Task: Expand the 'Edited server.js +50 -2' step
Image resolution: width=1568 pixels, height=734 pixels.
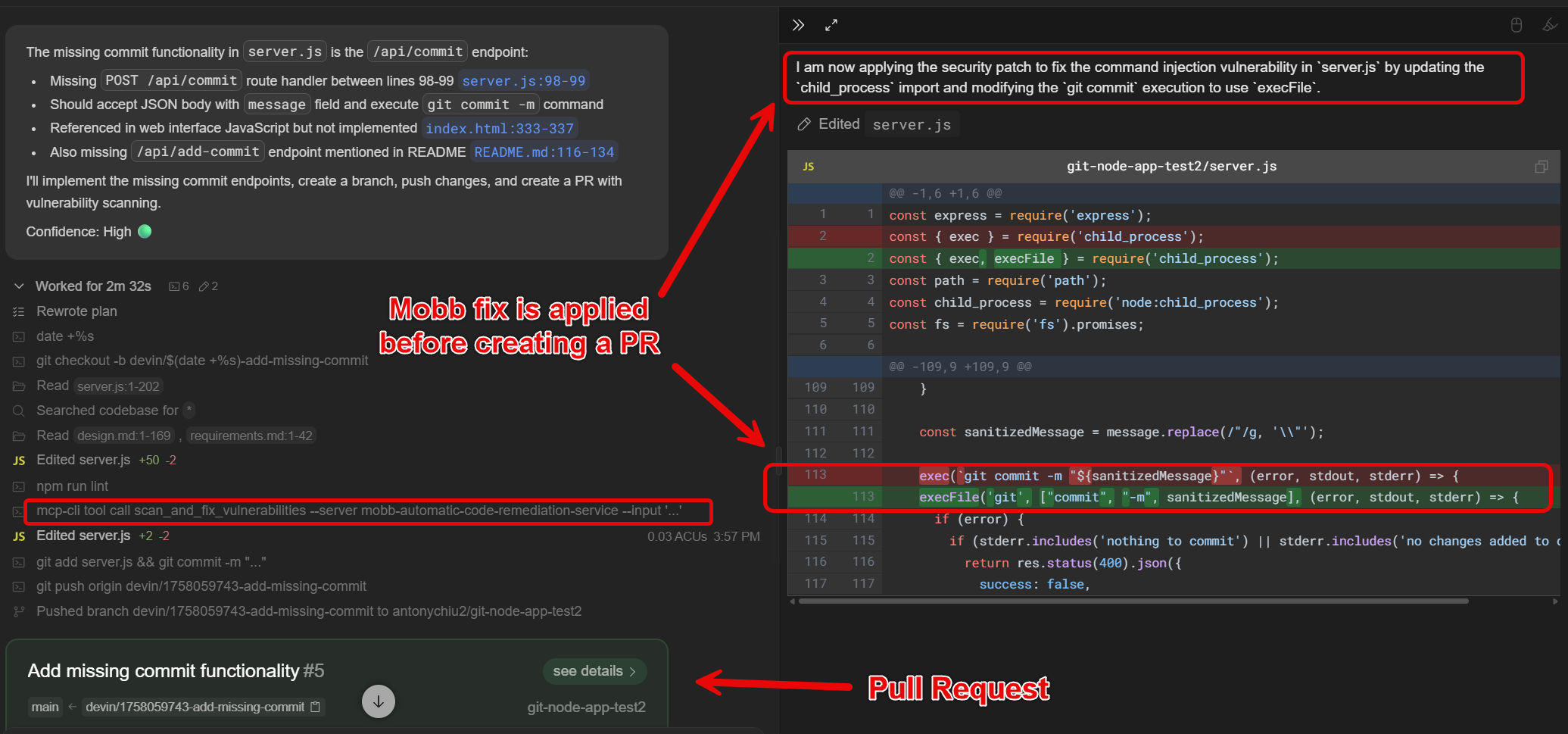Action: [x=83, y=460]
